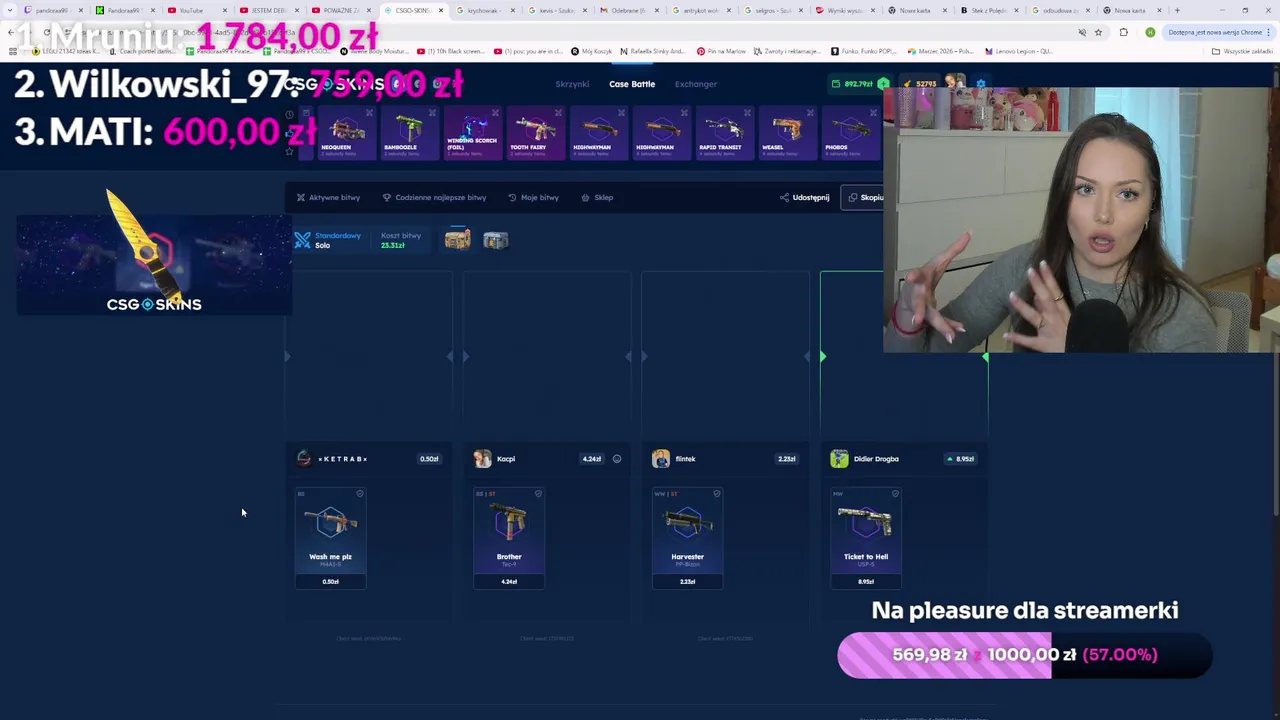Click the second gray case icon

495,240
